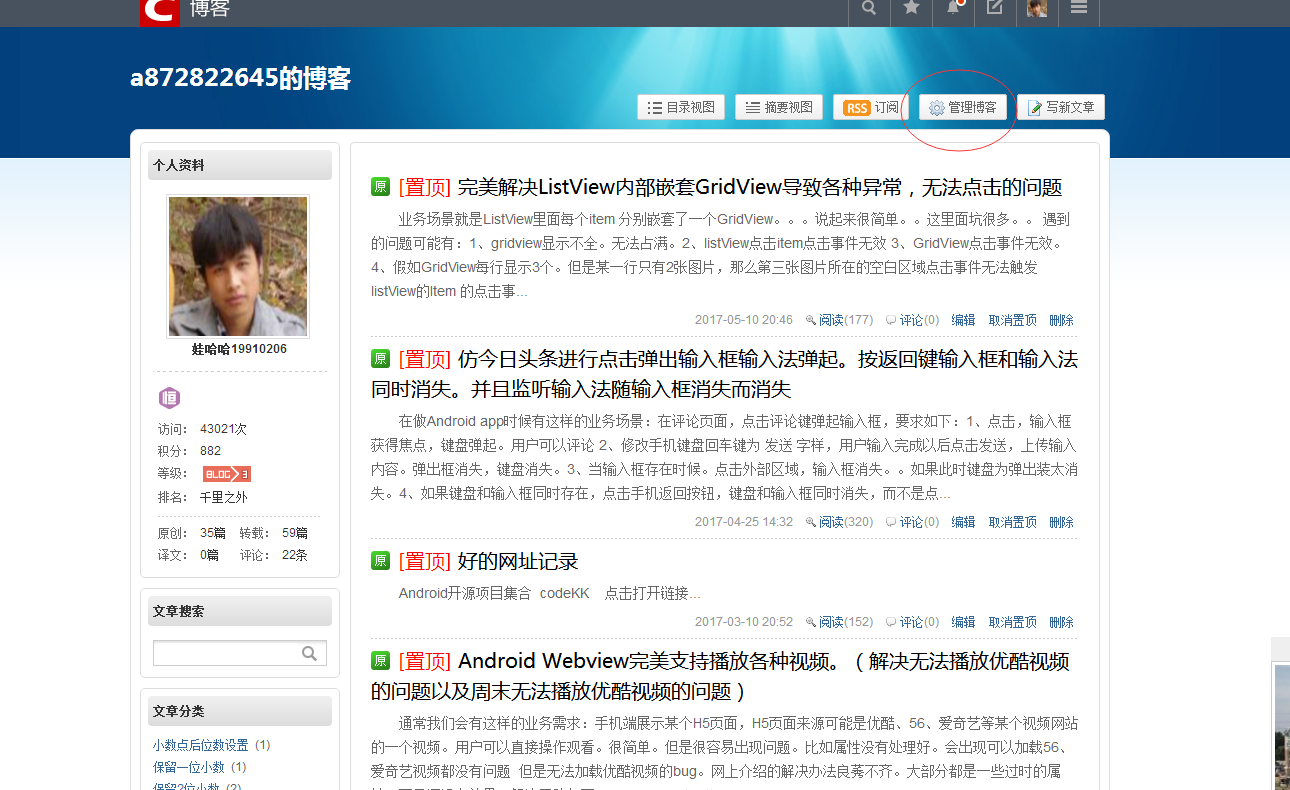Image resolution: width=1290 pixels, height=790 pixels.
Task: Click the ranking text 千里之外
Action: 224,497
